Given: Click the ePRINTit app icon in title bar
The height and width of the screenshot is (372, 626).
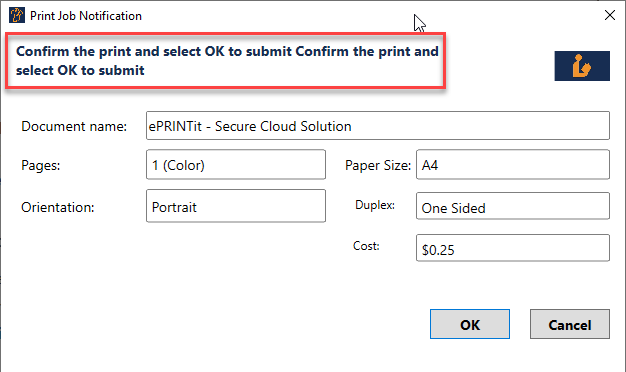Looking at the screenshot, I should point(17,16).
